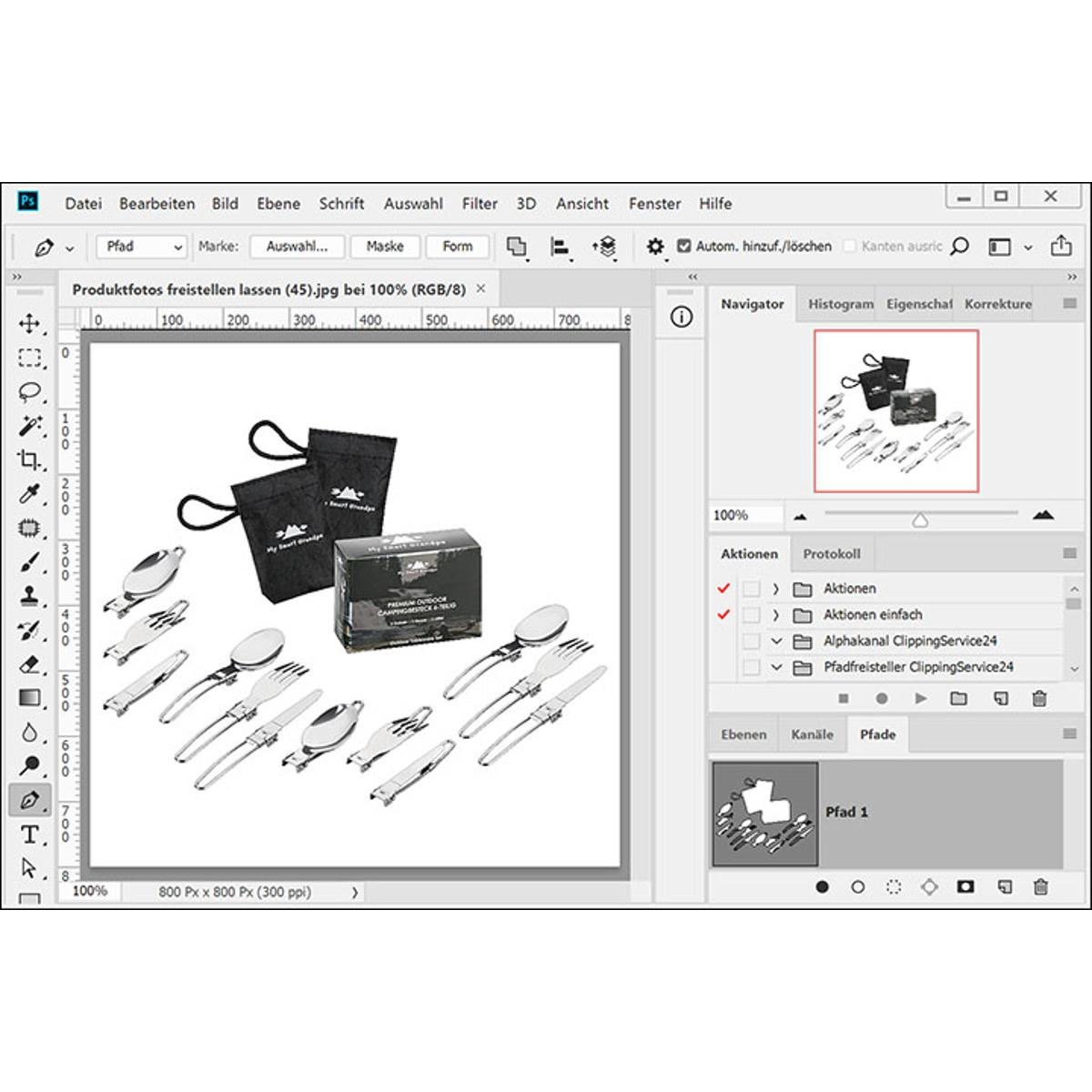Toggle dialog box for Alphakanal ClippingService24
Viewport: 1092px width, 1092px height.
click(x=751, y=642)
